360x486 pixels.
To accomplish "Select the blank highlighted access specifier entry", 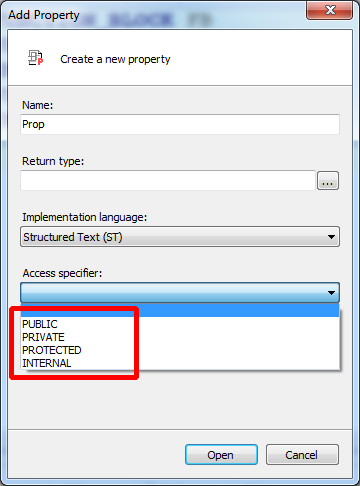I will tap(180, 311).
